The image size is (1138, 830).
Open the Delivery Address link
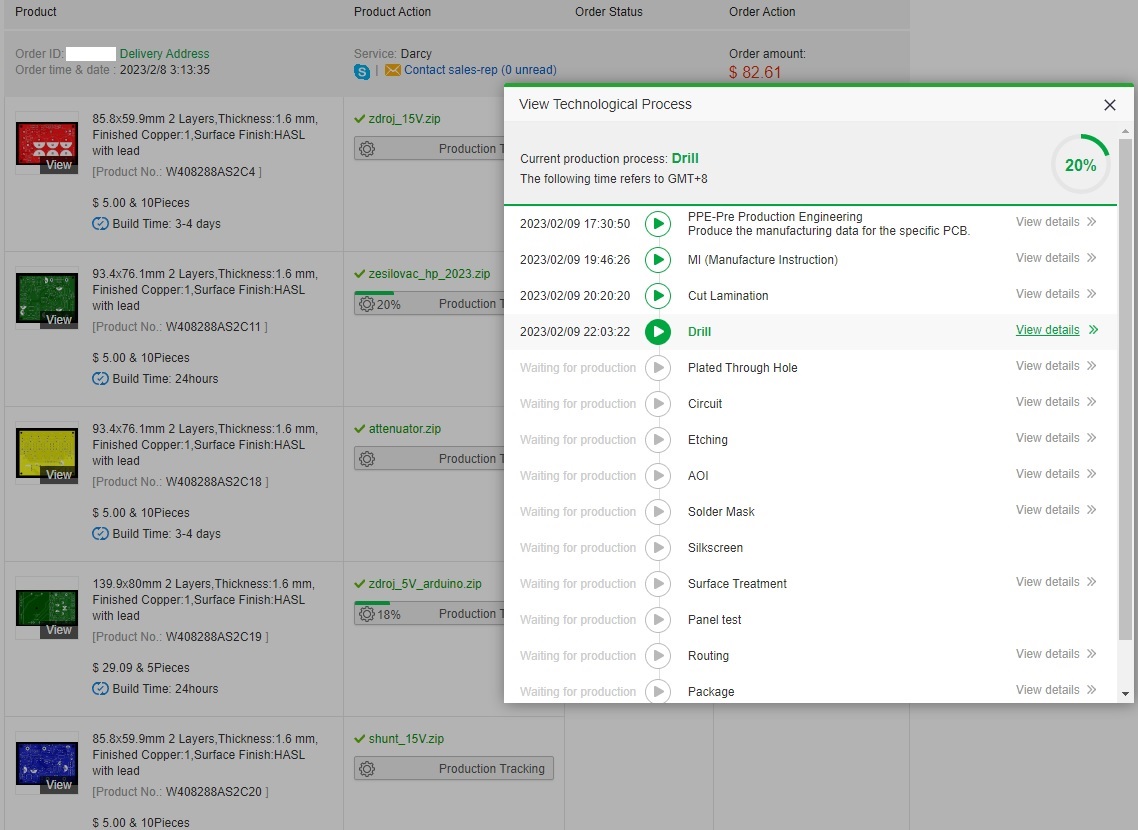[x=164, y=54]
